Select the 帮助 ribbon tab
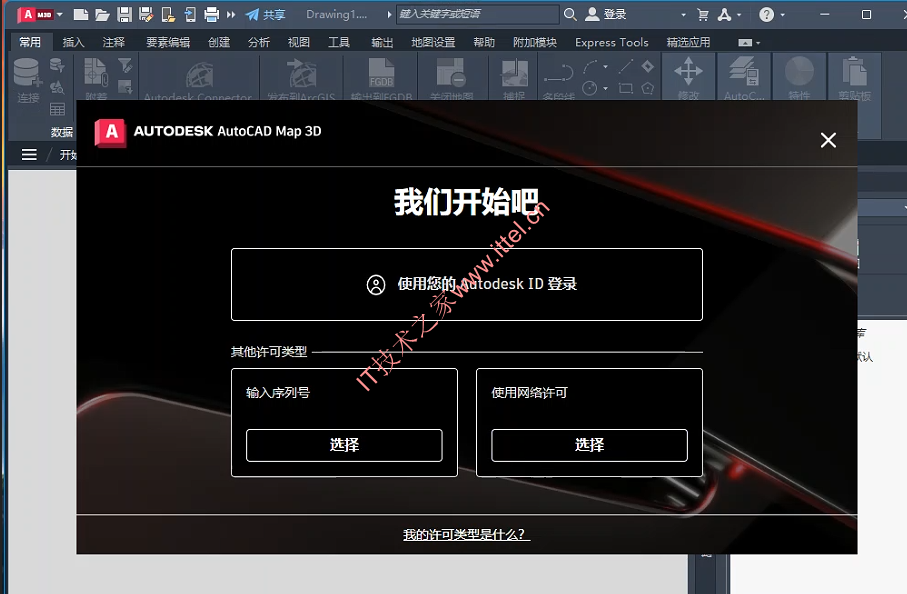Viewport: 907px width, 594px height. pos(484,42)
